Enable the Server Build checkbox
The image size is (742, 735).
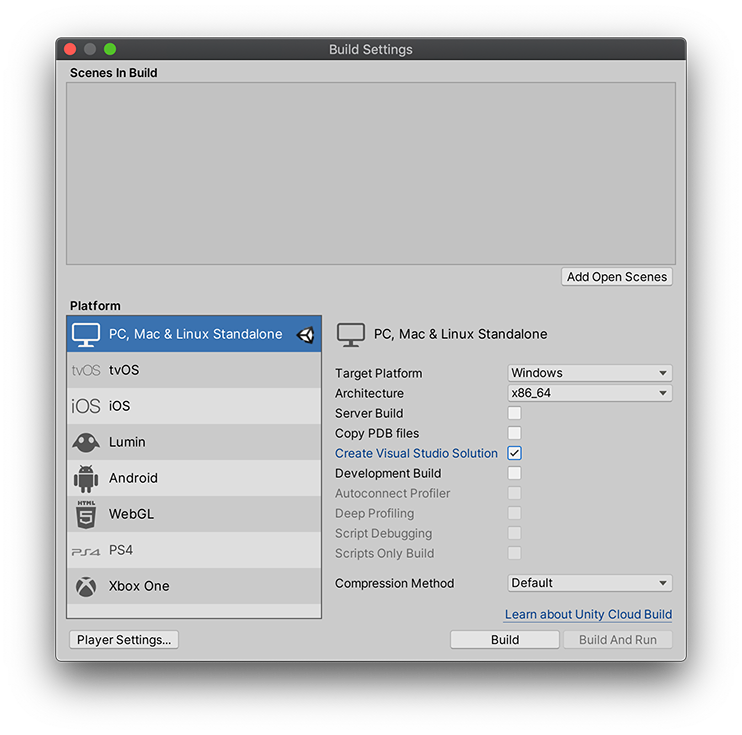(x=514, y=413)
